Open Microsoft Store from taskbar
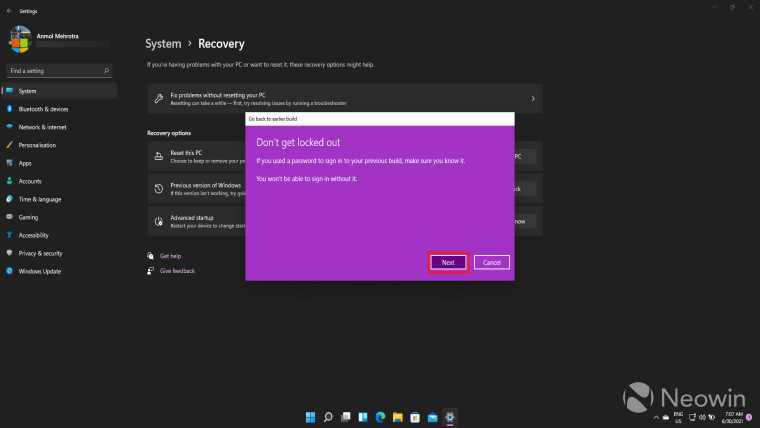The height and width of the screenshot is (428, 760). coord(415,417)
